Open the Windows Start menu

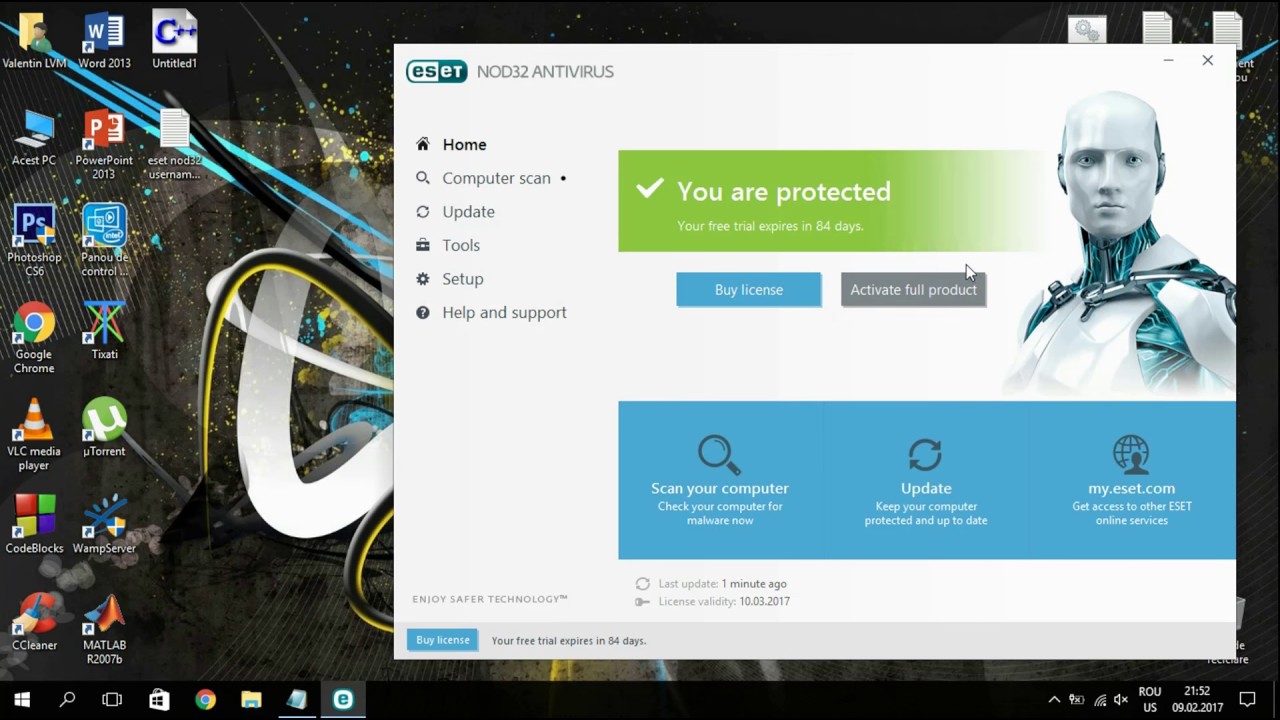(x=22, y=700)
